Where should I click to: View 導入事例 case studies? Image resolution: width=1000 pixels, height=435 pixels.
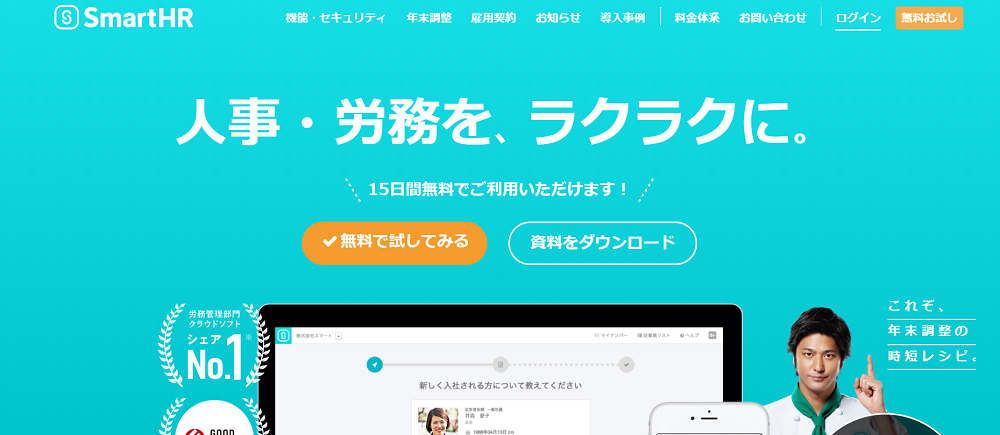point(622,18)
